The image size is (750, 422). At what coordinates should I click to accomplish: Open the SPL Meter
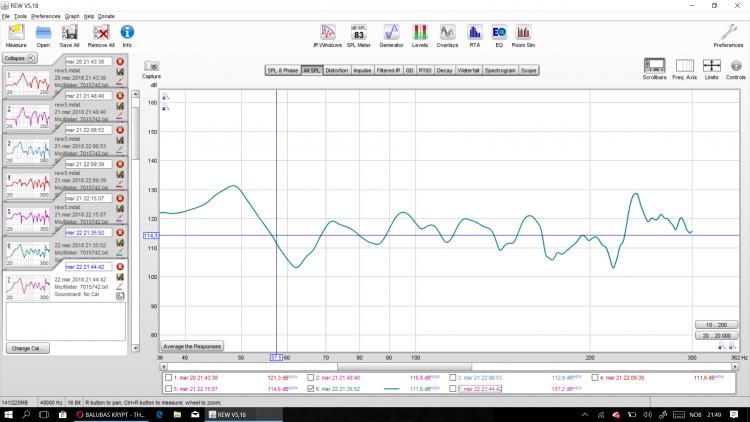[x=358, y=36]
